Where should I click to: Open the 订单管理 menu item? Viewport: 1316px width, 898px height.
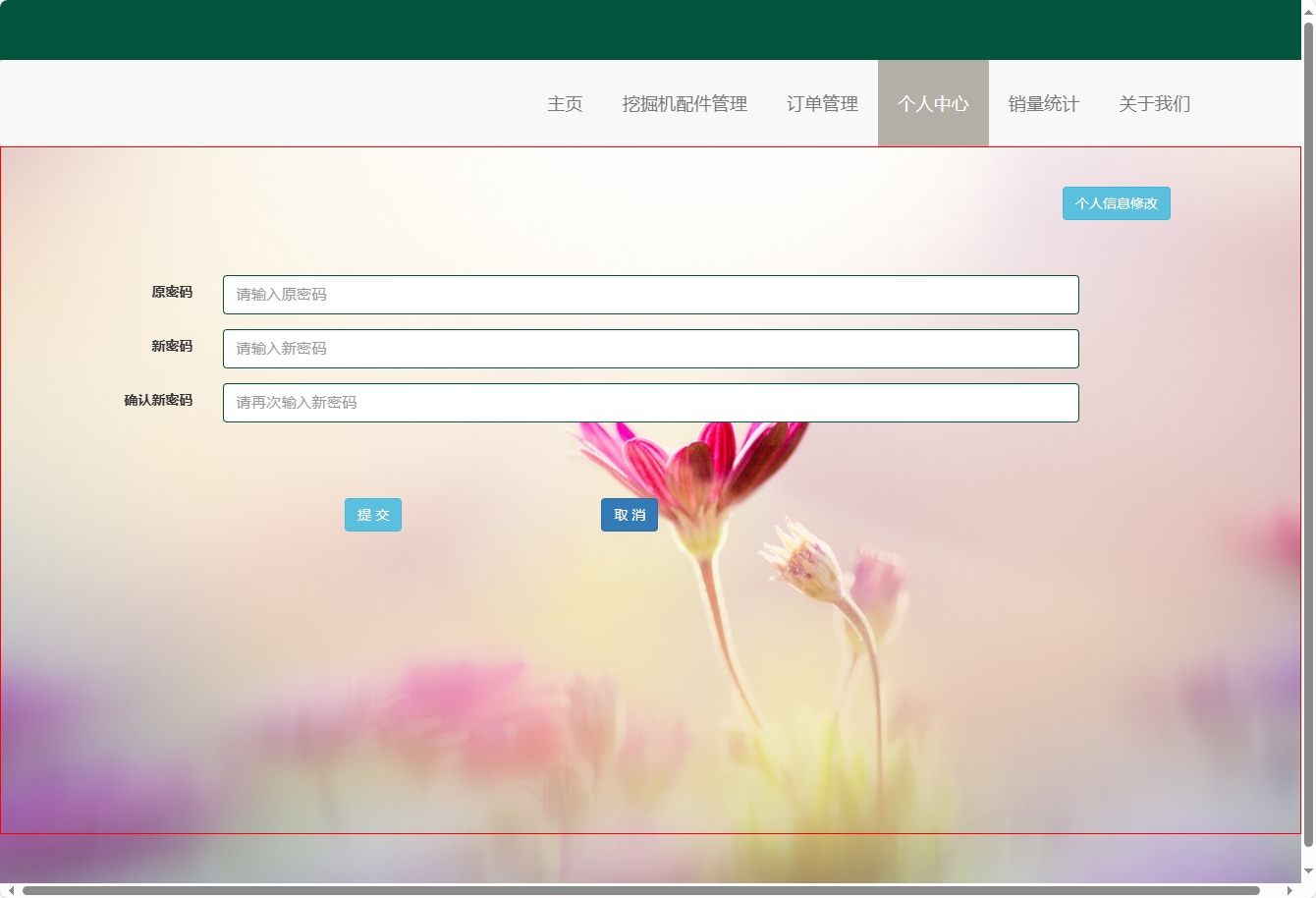coord(822,103)
